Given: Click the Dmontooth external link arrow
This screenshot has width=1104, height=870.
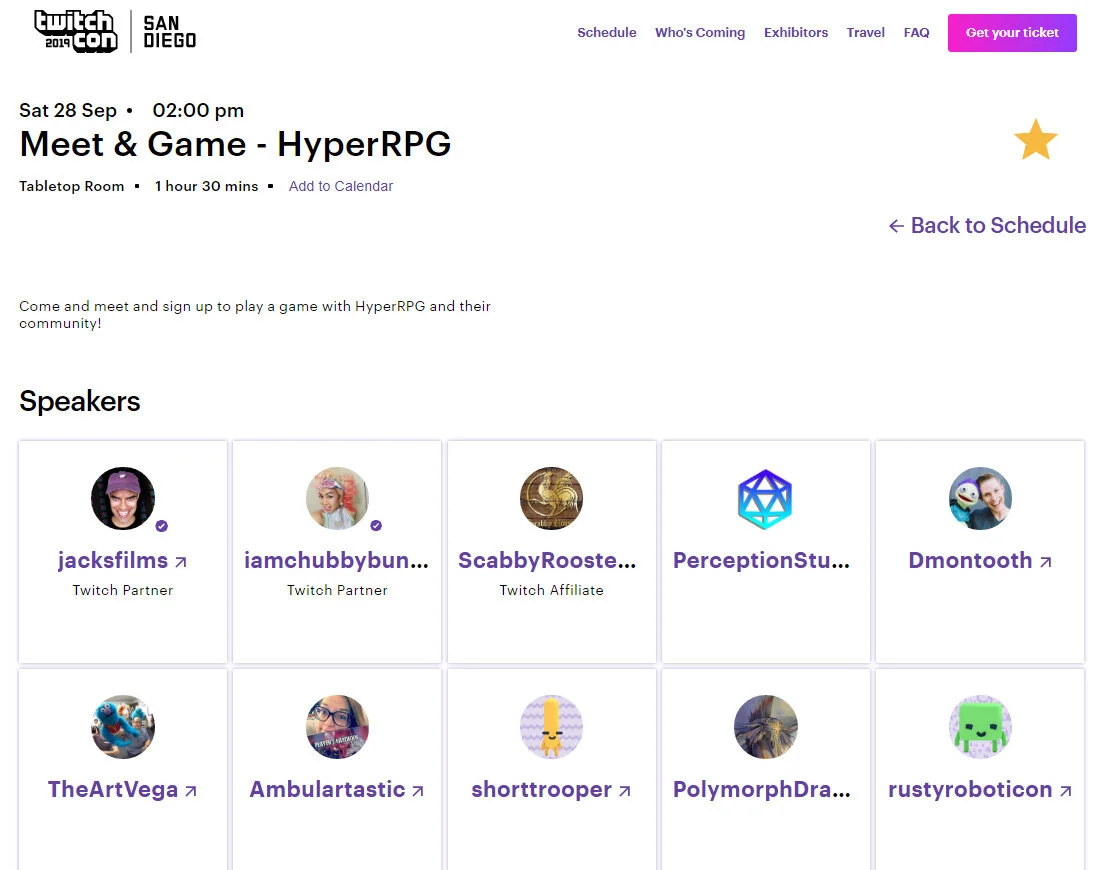Looking at the screenshot, I should pos(1046,562).
